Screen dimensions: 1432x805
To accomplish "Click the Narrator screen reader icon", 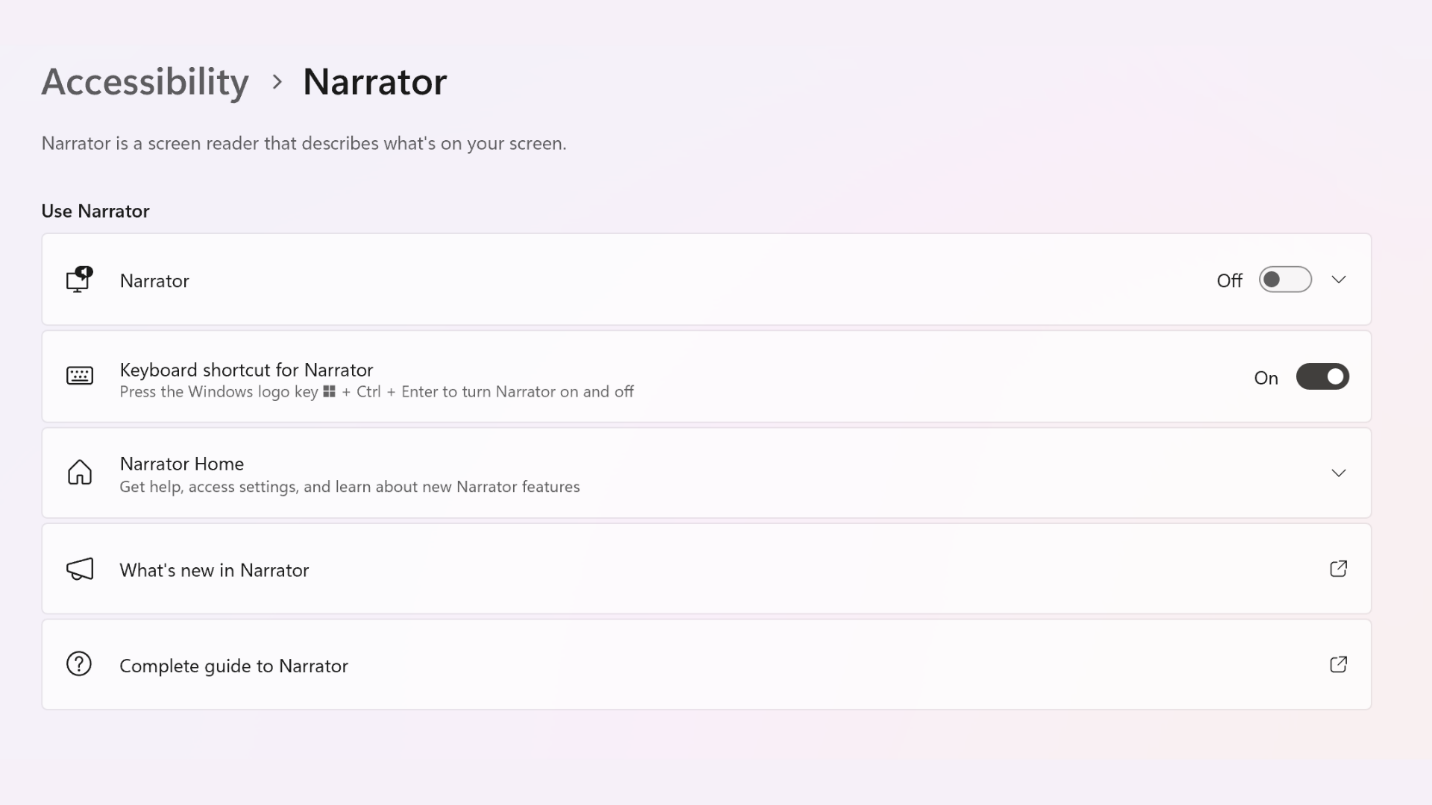I will 79,280.
